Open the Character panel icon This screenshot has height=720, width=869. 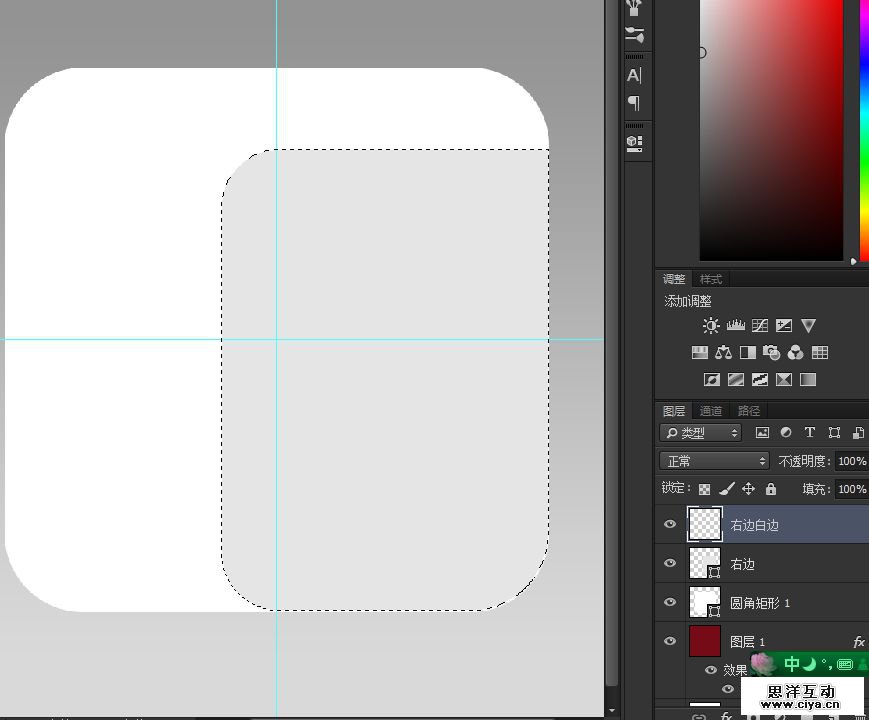[634, 75]
